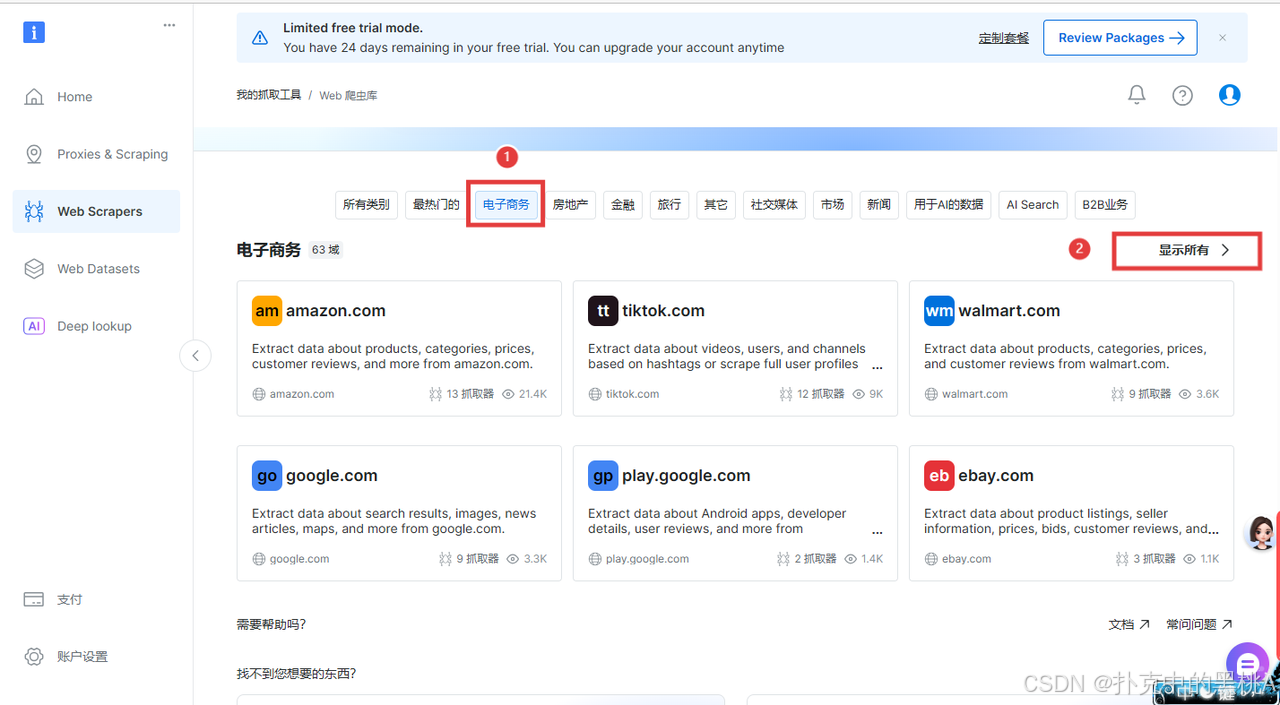Click the assistant avatar at right edge

coord(1261,533)
